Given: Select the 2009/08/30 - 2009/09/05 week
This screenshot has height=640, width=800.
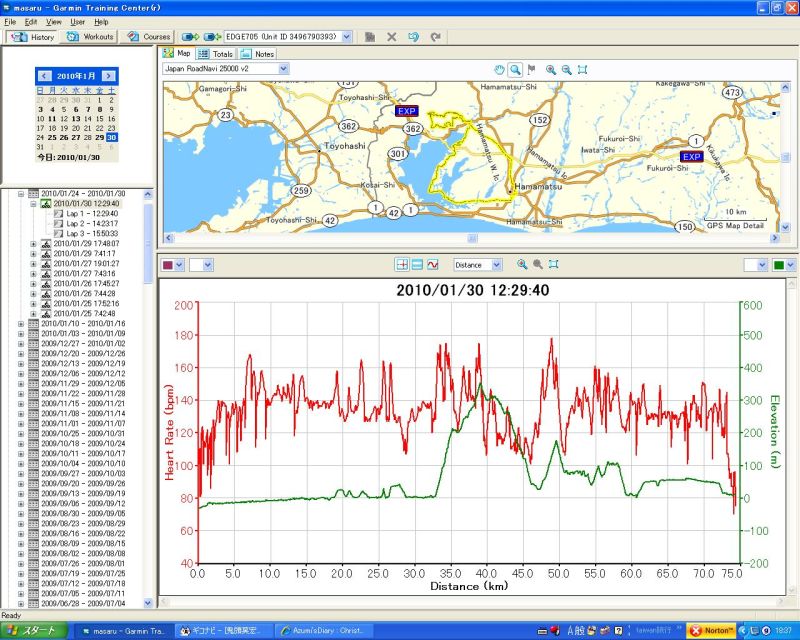Looking at the screenshot, I should click(83, 513).
